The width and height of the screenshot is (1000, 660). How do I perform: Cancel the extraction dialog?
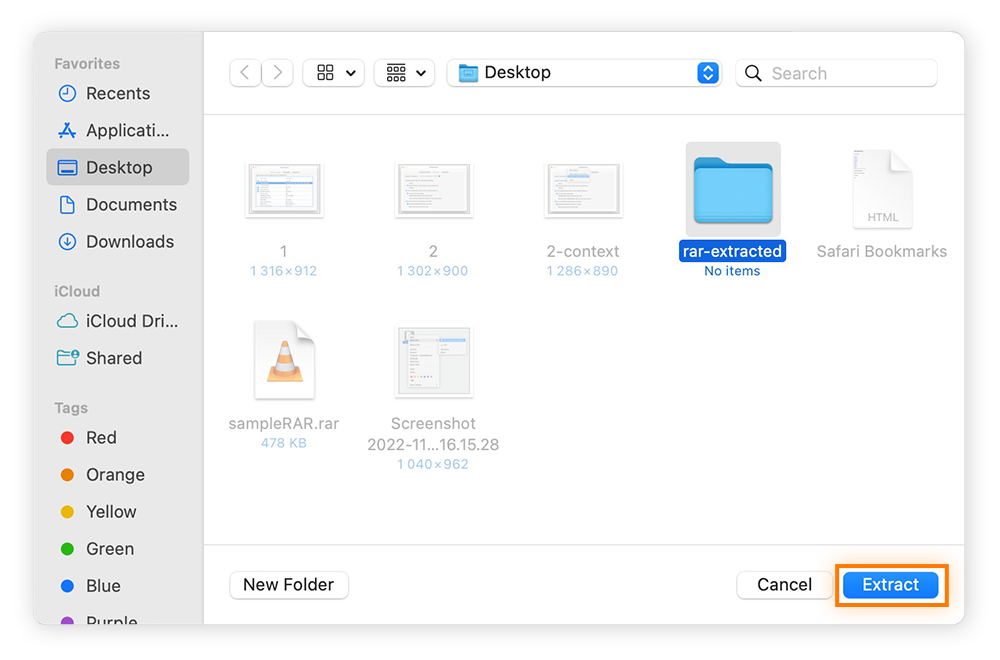(784, 585)
